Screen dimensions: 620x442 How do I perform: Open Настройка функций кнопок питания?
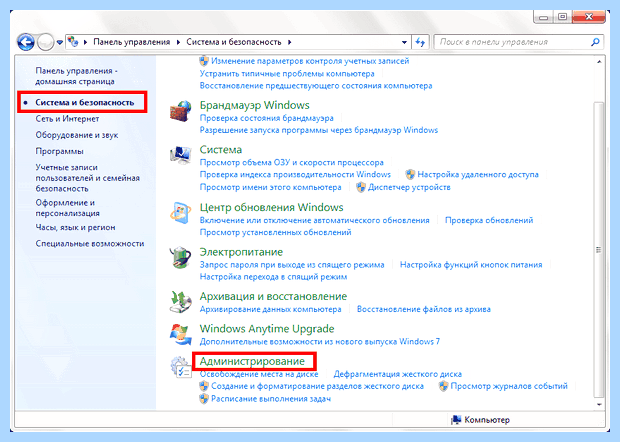tap(471, 265)
